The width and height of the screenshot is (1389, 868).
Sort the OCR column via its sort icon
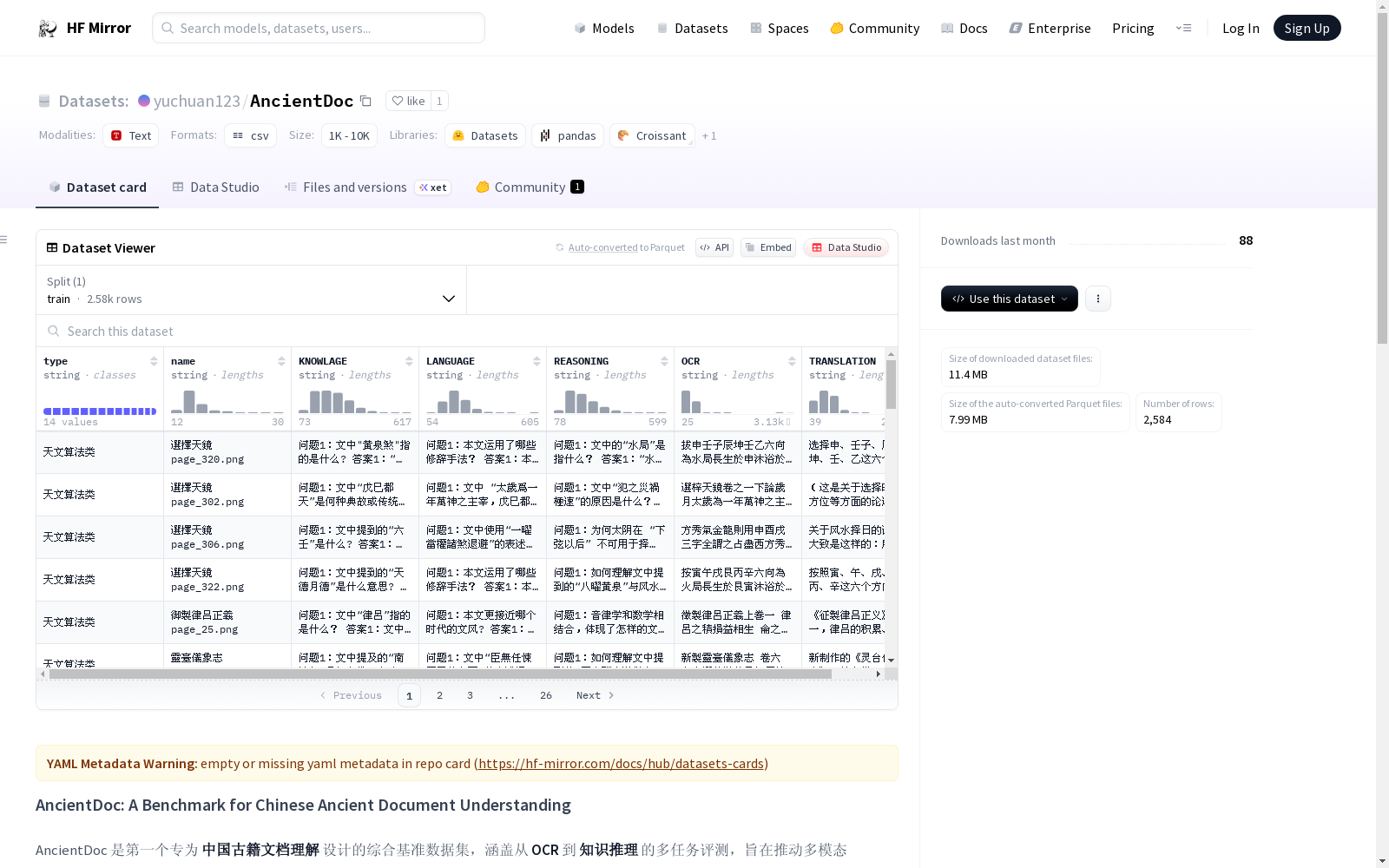(x=792, y=361)
